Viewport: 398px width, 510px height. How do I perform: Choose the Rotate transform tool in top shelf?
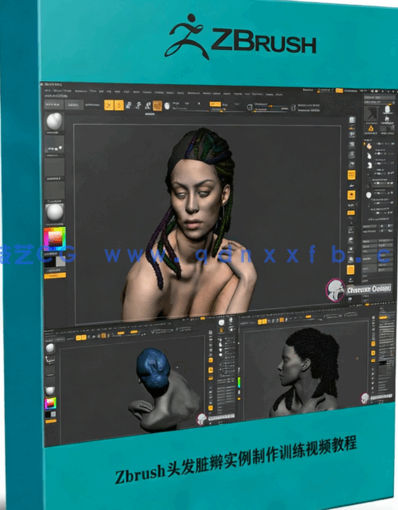coord(148,106)
